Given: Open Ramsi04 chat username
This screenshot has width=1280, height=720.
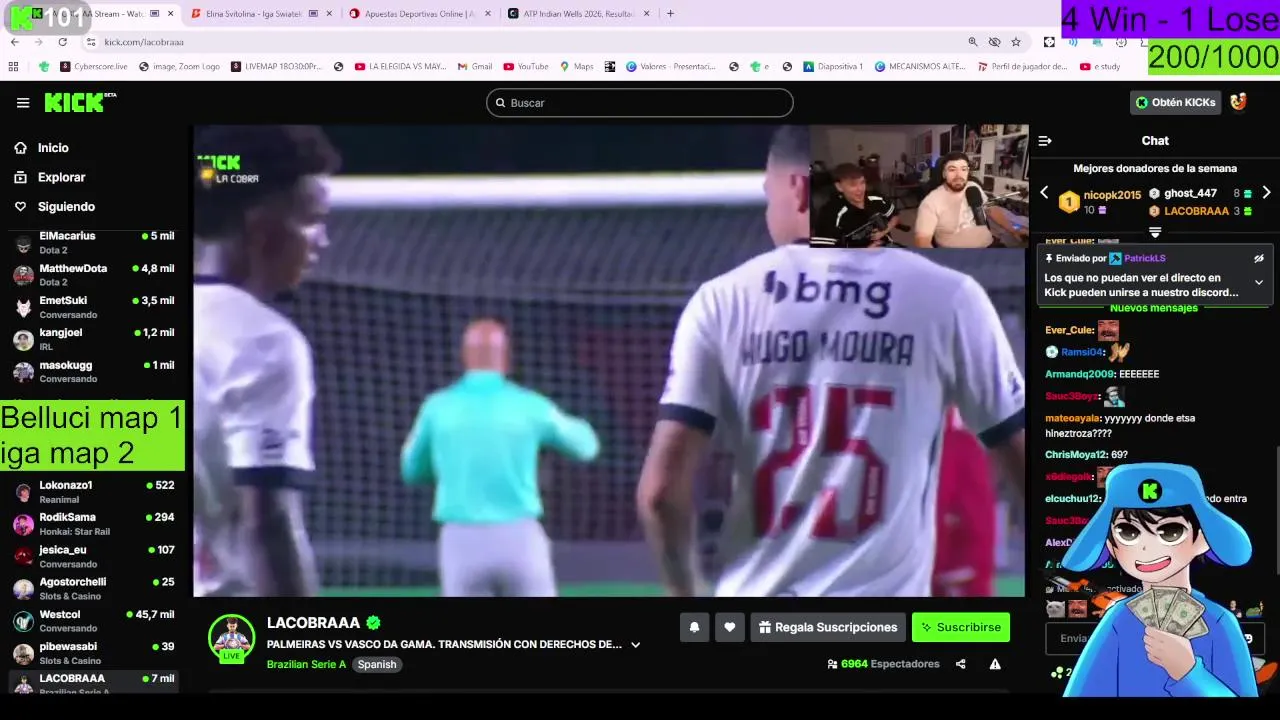Looking at the screenshot, I should 1080,352.
